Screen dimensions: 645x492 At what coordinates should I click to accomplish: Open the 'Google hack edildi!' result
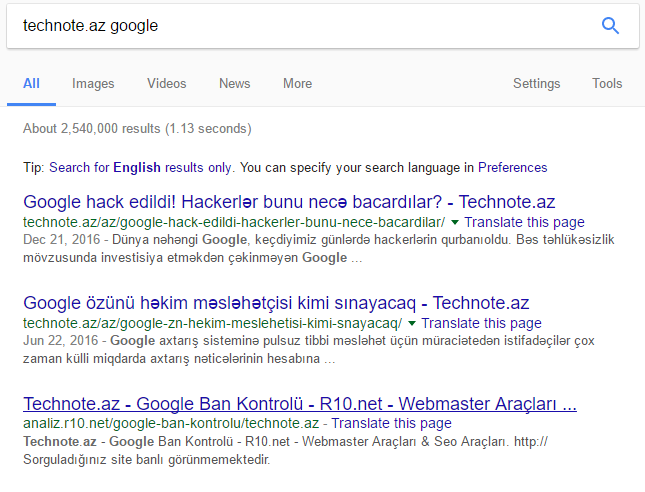click(289, 200)
